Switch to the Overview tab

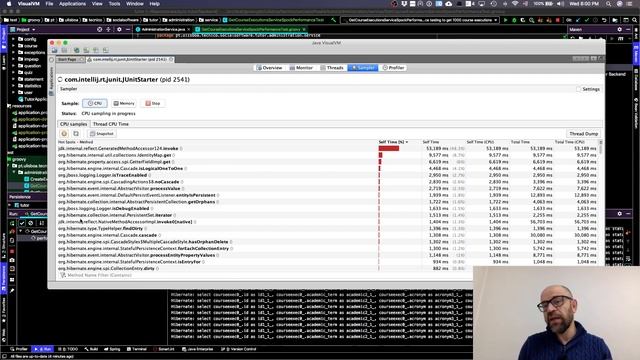click(269, 68)
